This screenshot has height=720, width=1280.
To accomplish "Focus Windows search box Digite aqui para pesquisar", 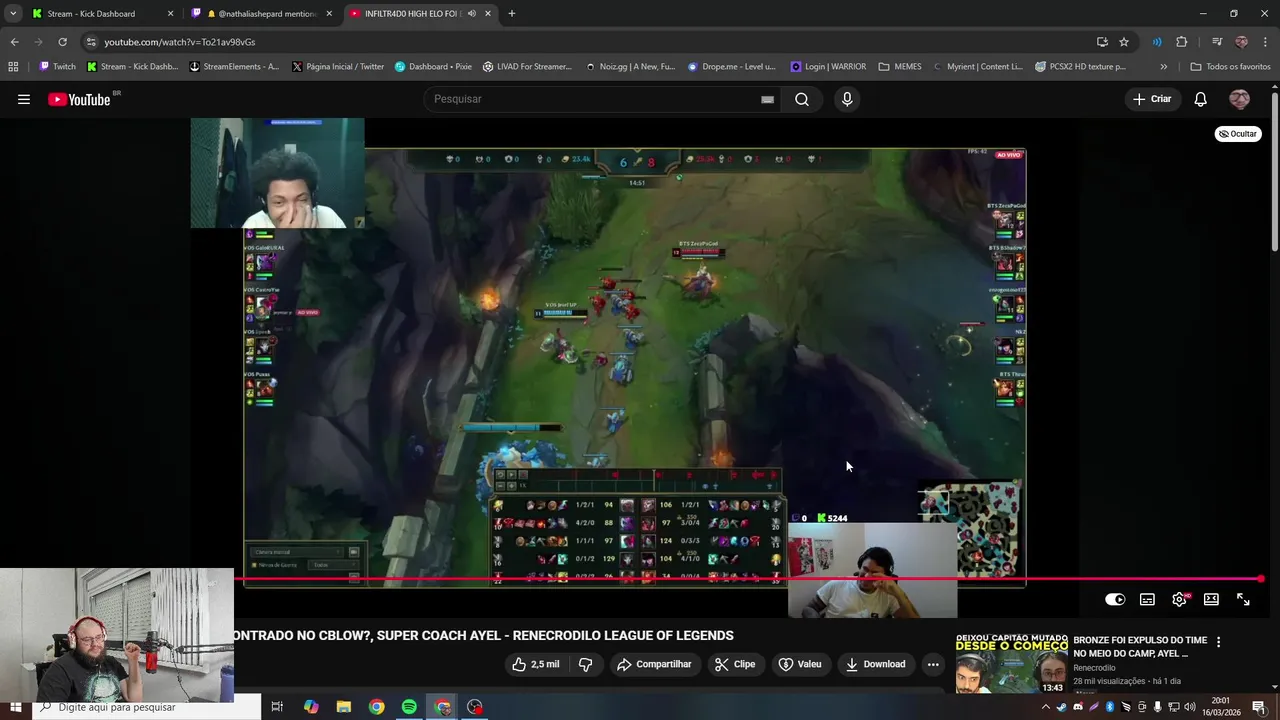I will [146, 707].
